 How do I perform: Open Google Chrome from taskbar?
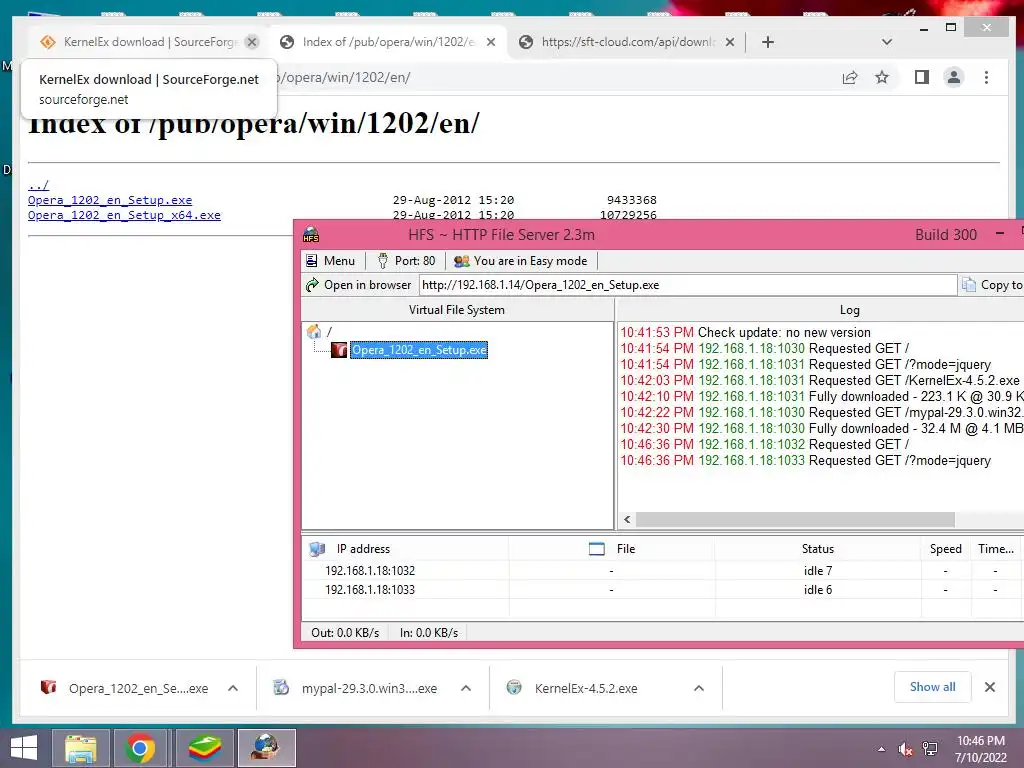click(x=140, y=748)
